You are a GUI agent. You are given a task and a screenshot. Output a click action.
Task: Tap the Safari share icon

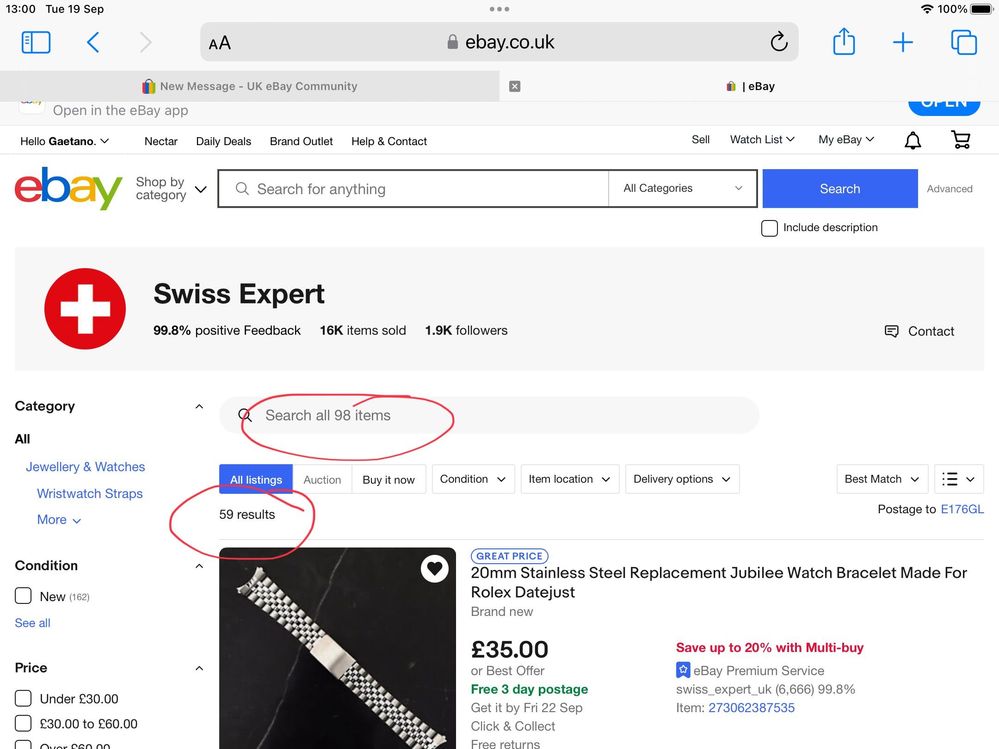coord(844,42)
